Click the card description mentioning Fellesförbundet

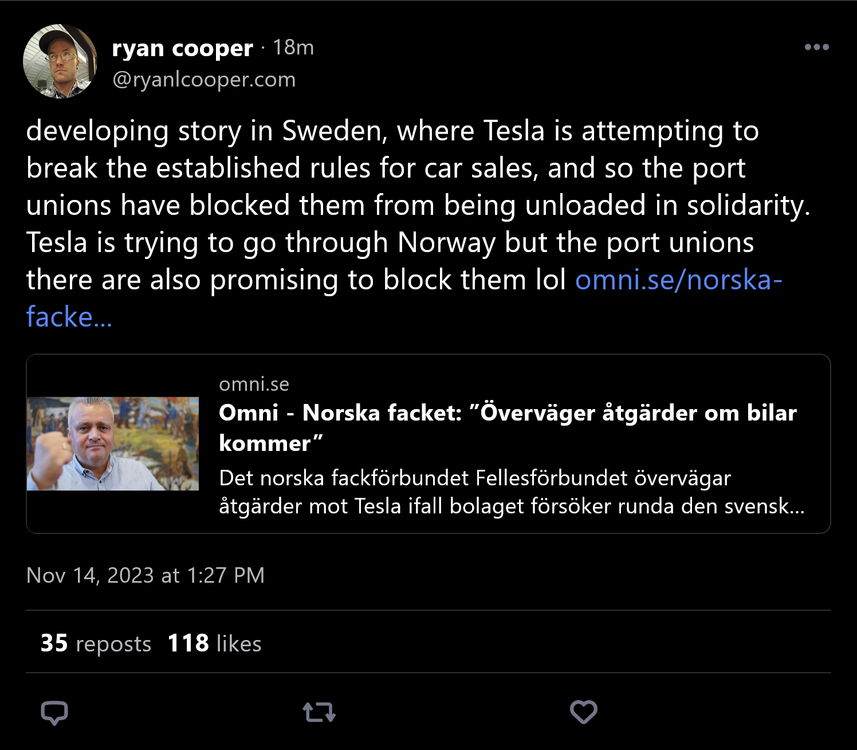click(x=511, y=492)
